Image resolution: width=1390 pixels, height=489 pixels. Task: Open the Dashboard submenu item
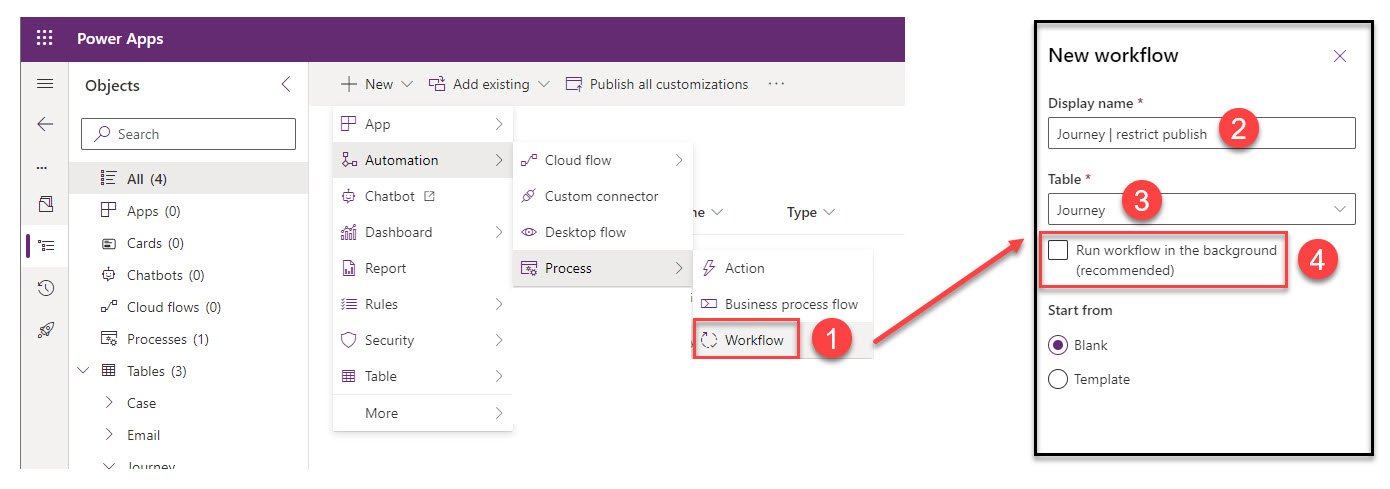(x=423, y=232)
